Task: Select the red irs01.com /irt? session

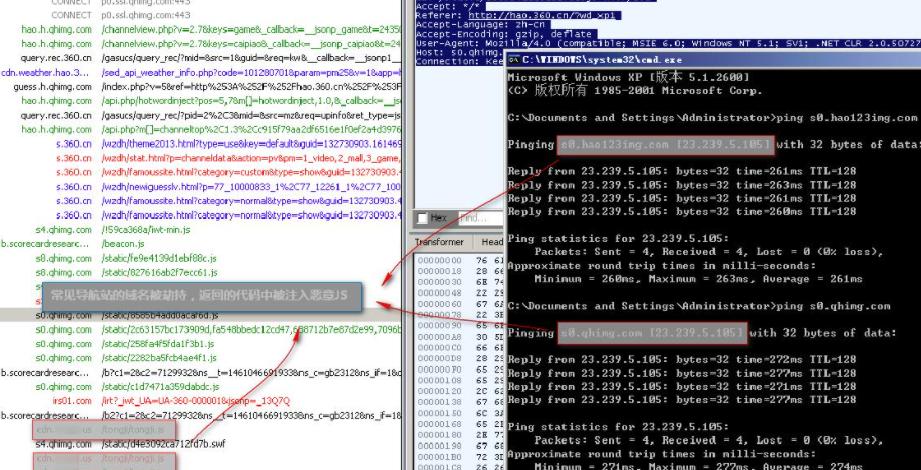Action: click(201, 401)
